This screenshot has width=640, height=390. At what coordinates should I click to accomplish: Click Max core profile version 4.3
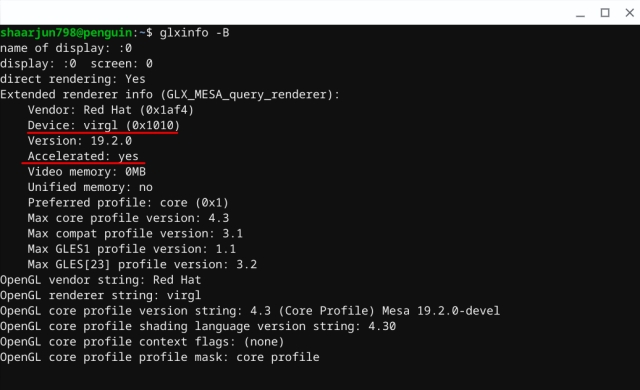click(x=128, y=218)
